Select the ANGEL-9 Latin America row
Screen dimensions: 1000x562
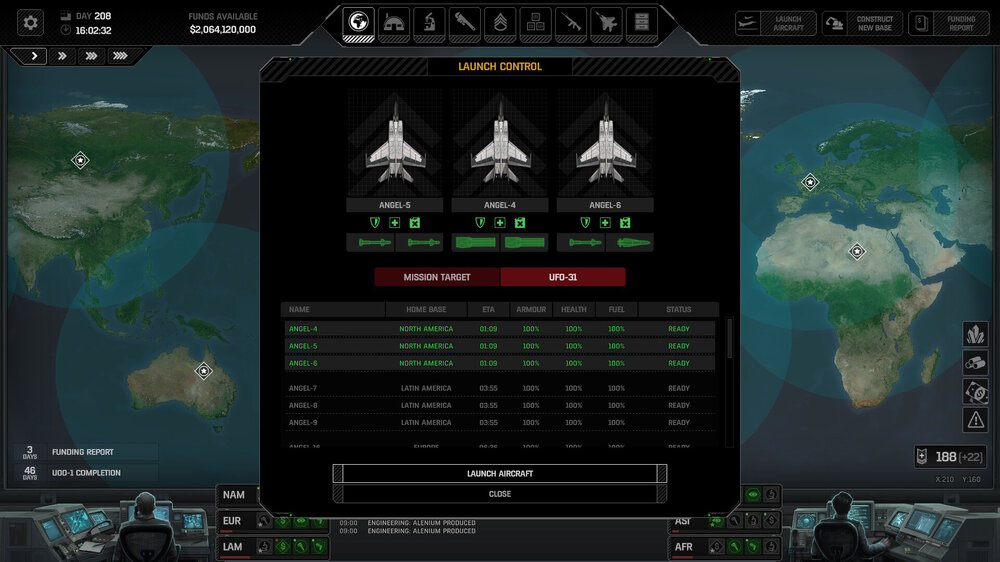[x=500, y=422]
